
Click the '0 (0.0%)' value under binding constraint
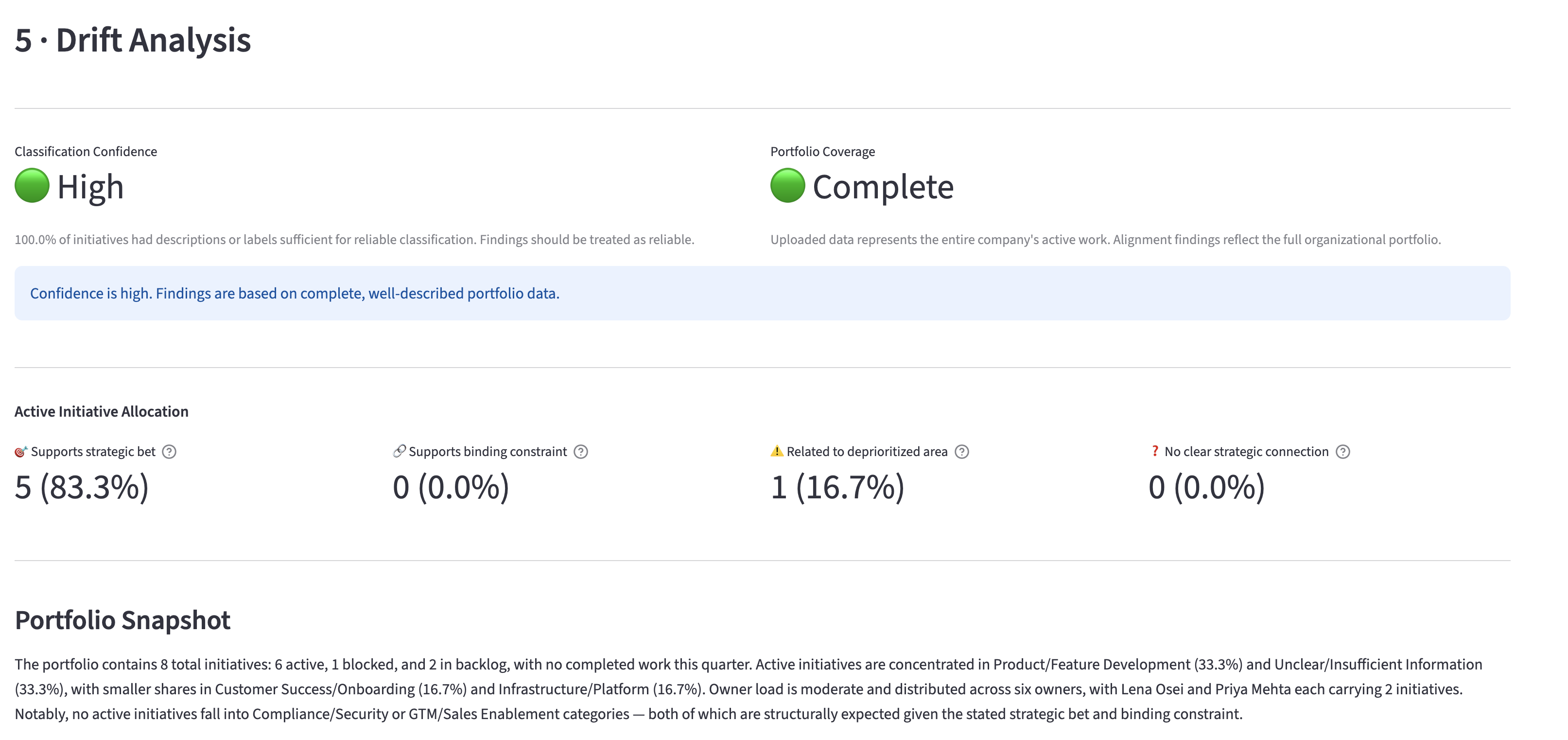point(451,487)
